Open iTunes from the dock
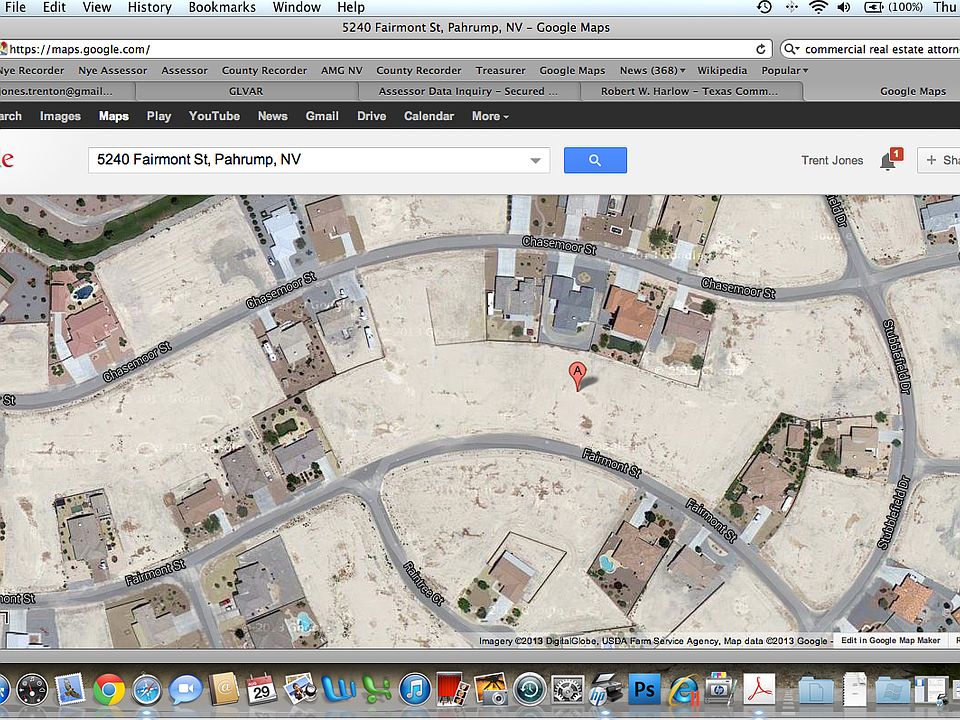 coord(414,689)
